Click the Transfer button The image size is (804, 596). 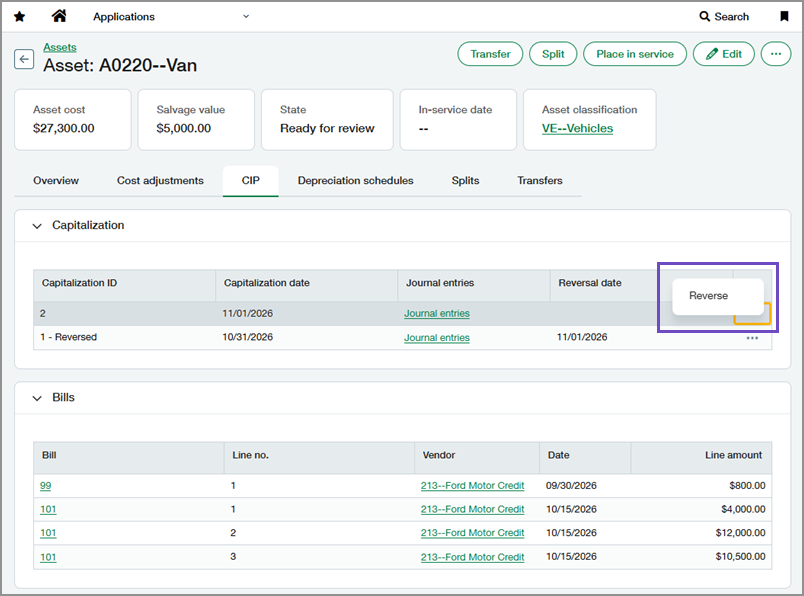[x=490, y=54]
